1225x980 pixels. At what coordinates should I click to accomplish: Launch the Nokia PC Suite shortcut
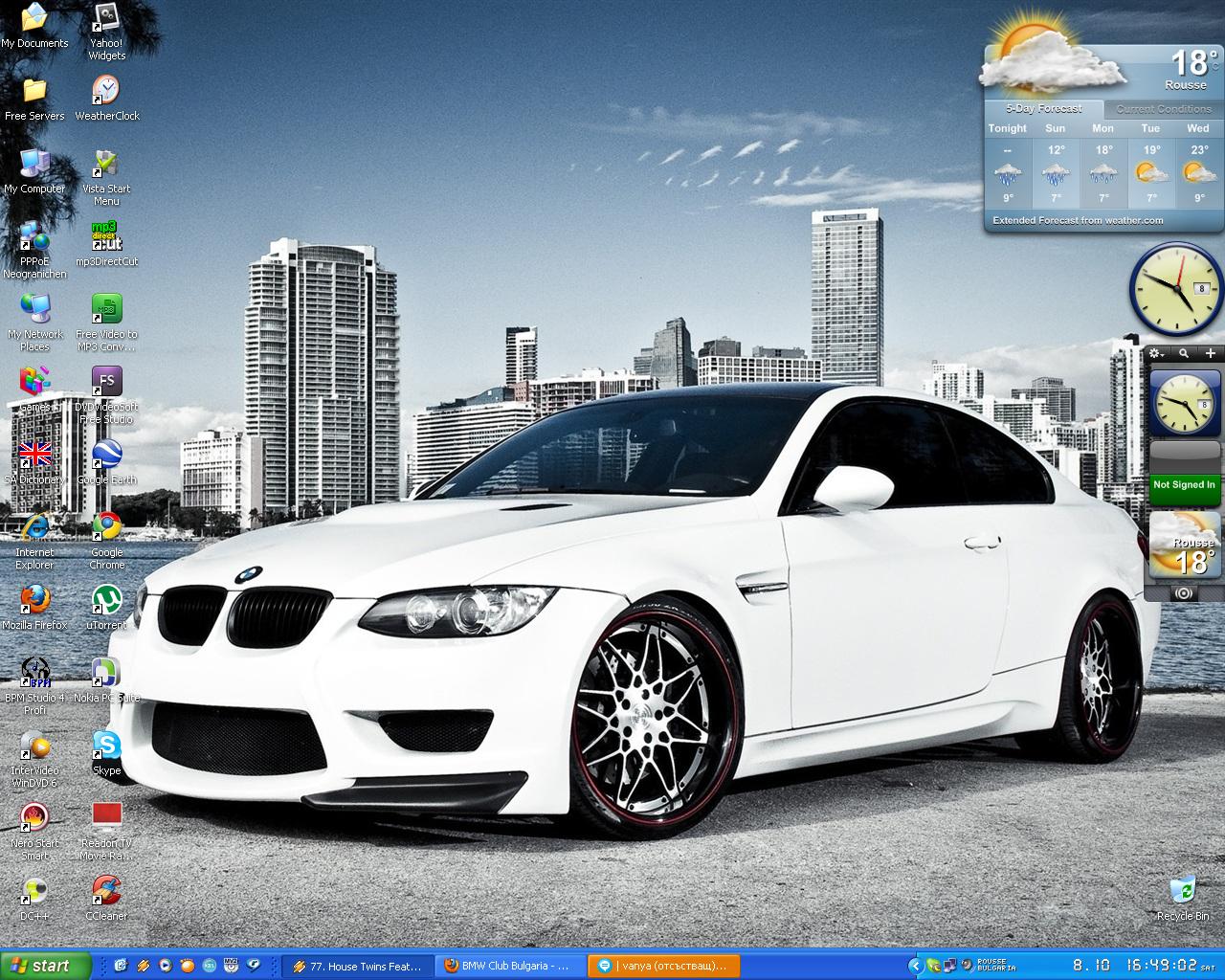tap(106, 681)
